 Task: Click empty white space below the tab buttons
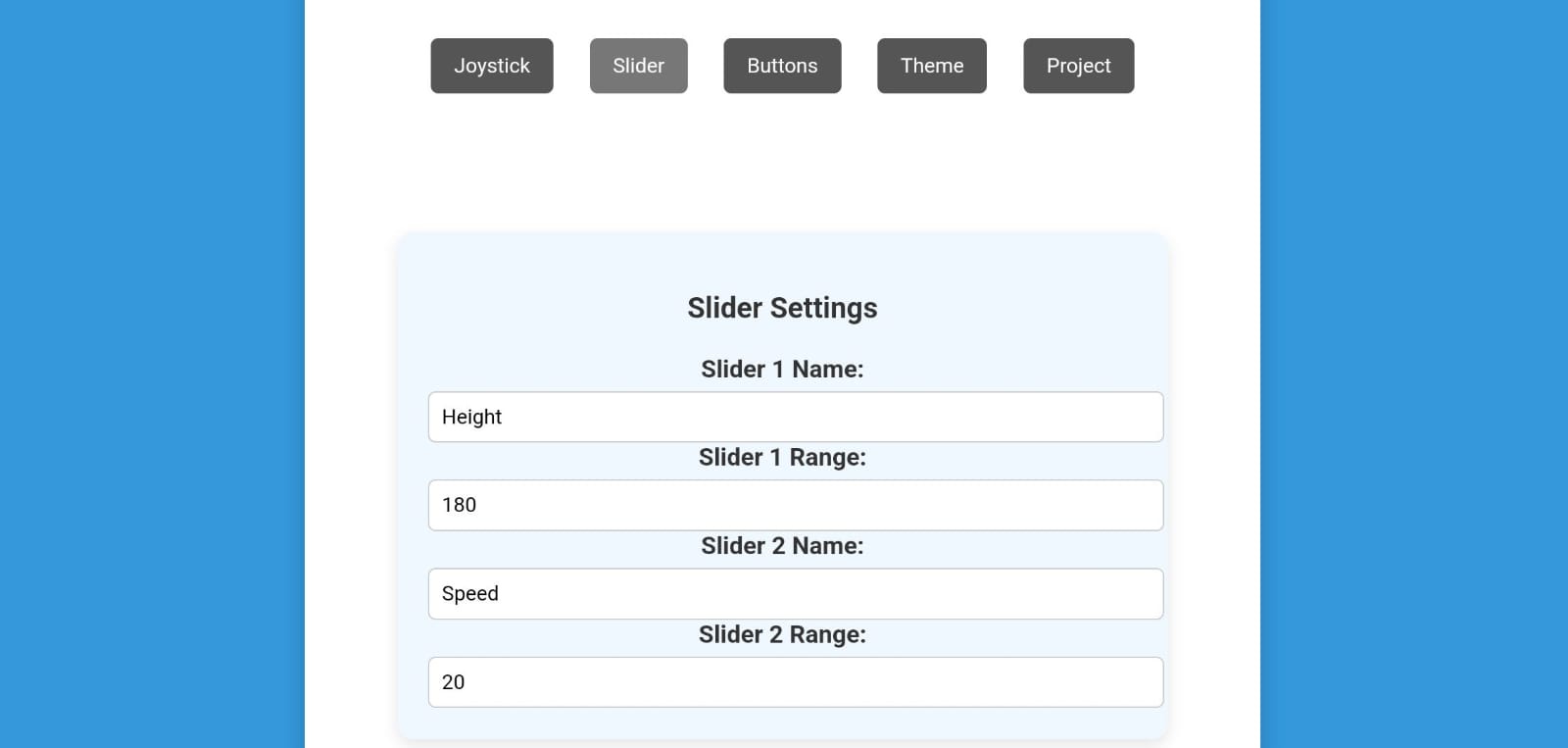click(x=782, y=162)
